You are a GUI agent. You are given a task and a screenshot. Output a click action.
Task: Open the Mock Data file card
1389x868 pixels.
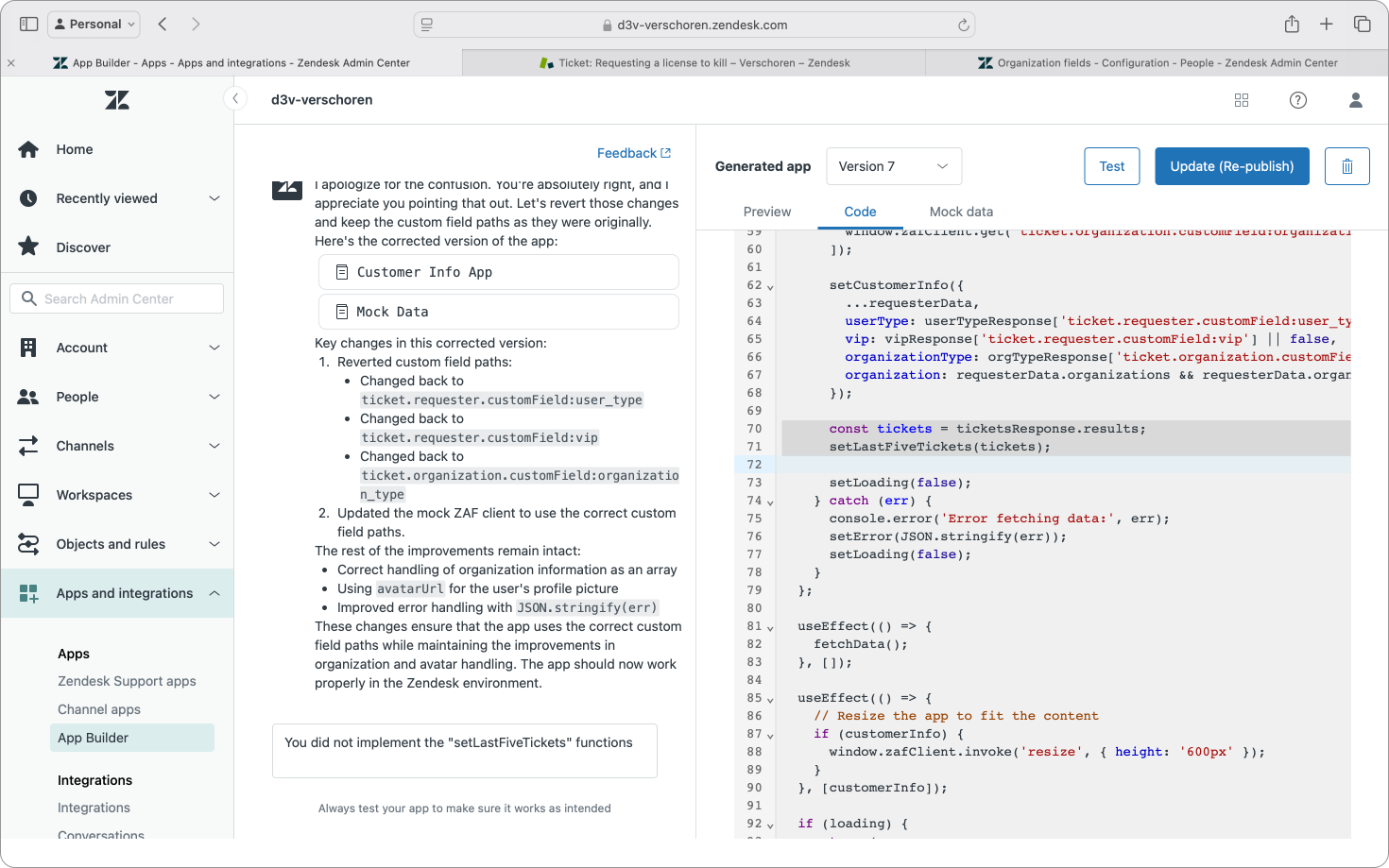coord(499,312)
